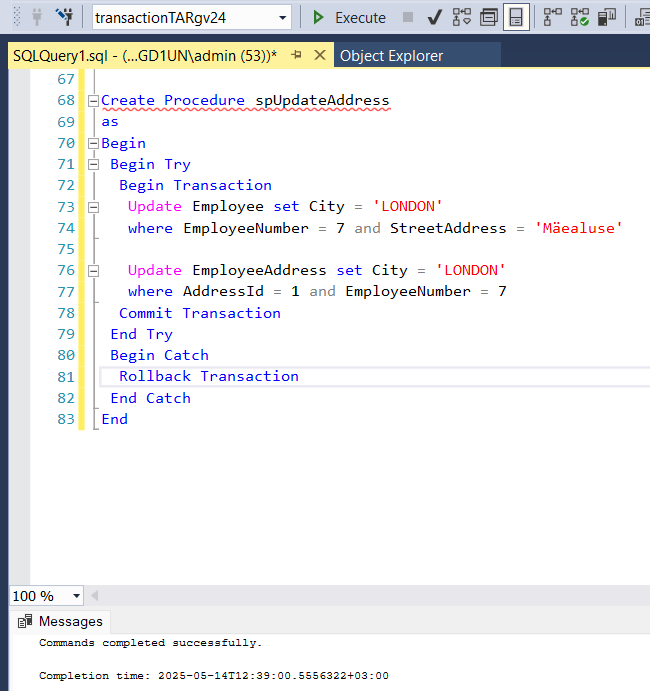Click 'AddressId' on line 77
Image resolution: width=650 pixels, height=691 pixels.
point(223,291)
